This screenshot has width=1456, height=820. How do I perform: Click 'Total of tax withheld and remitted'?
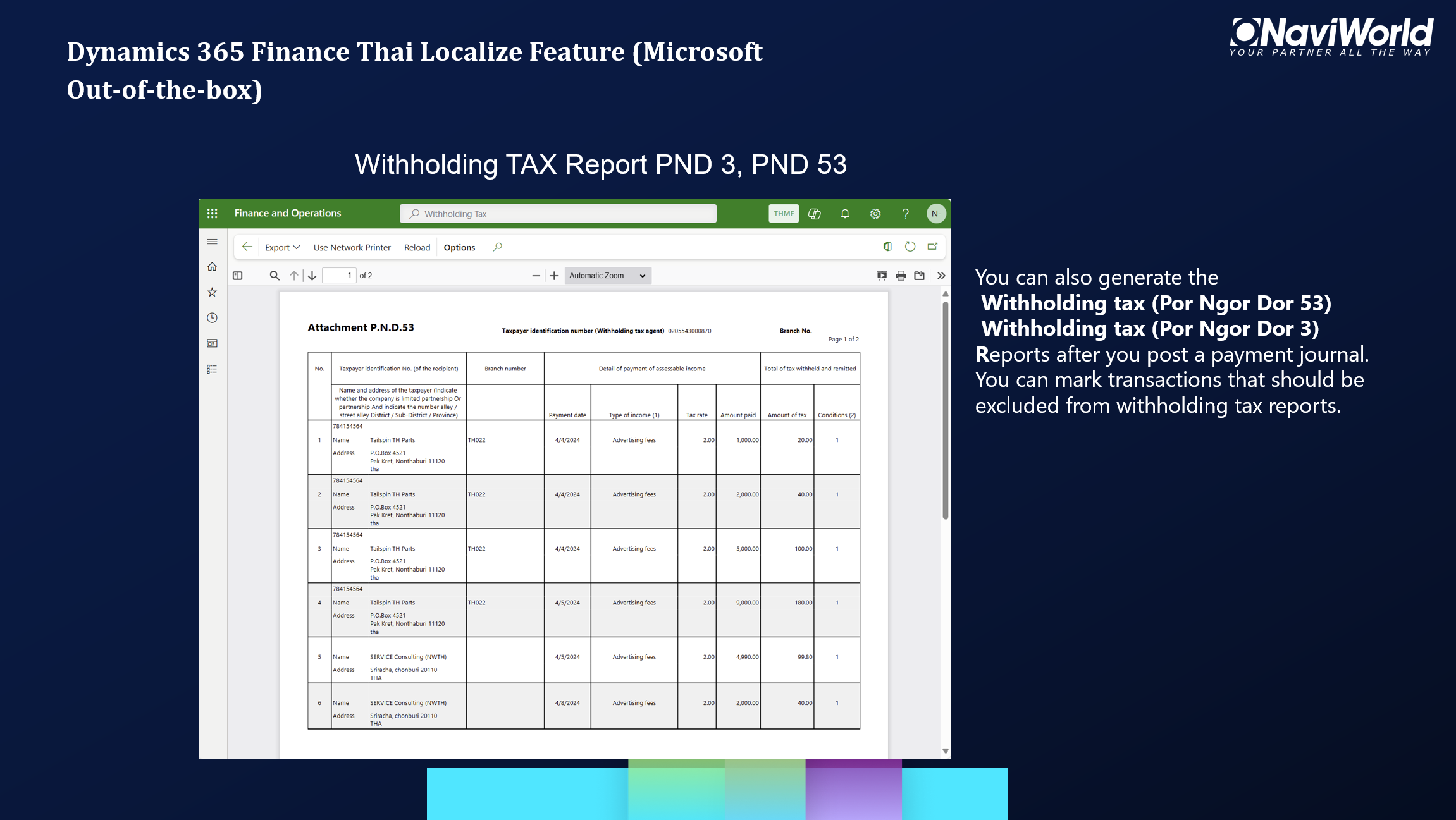[x=810, y=369]
